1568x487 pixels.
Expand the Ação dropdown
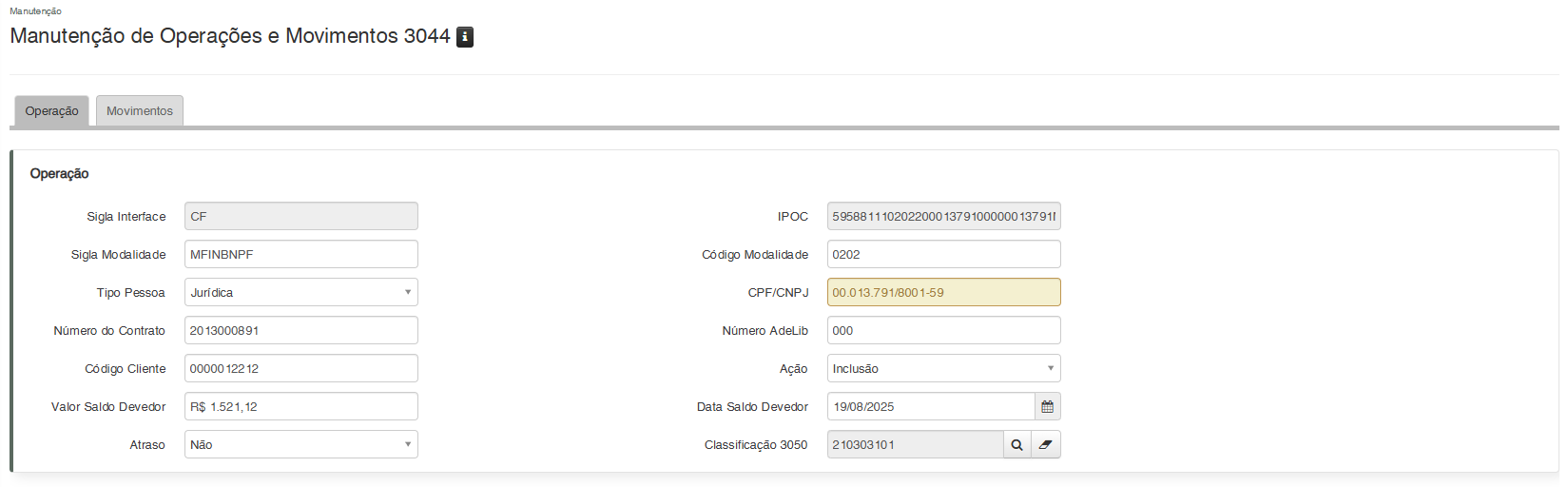tap(943, 368)
